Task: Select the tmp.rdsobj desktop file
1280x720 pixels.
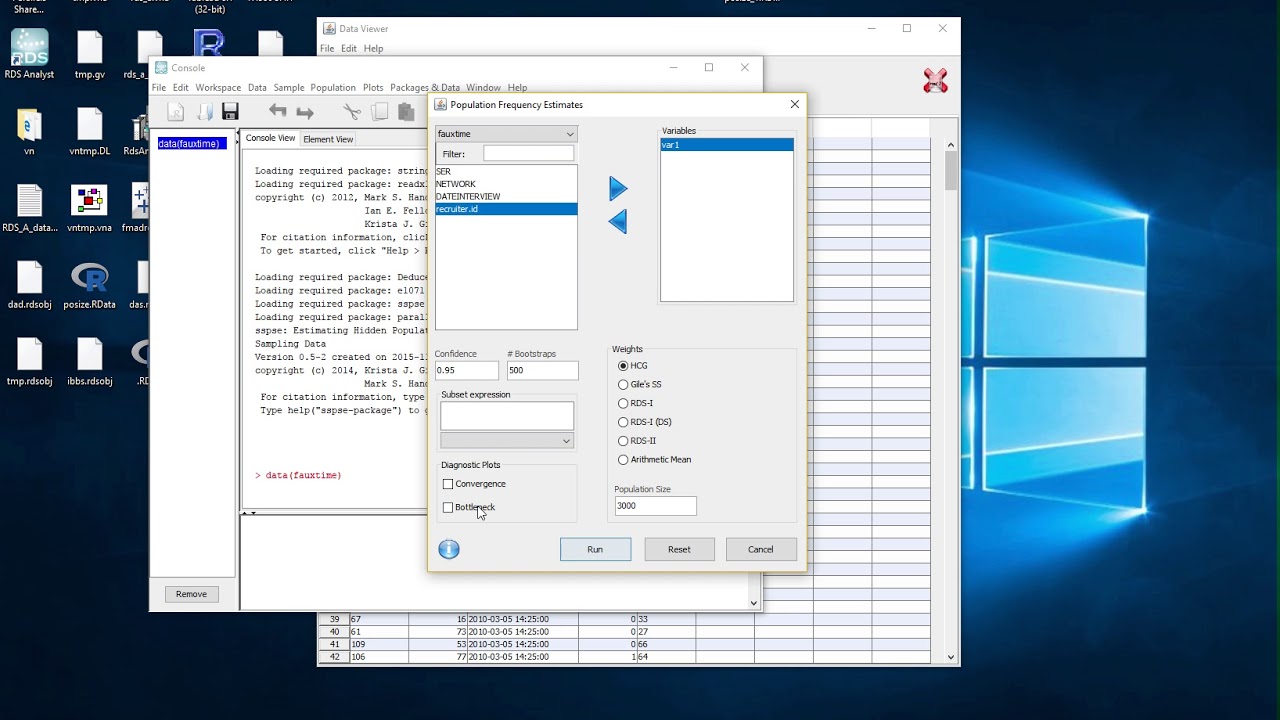Action: coord(29,361)
